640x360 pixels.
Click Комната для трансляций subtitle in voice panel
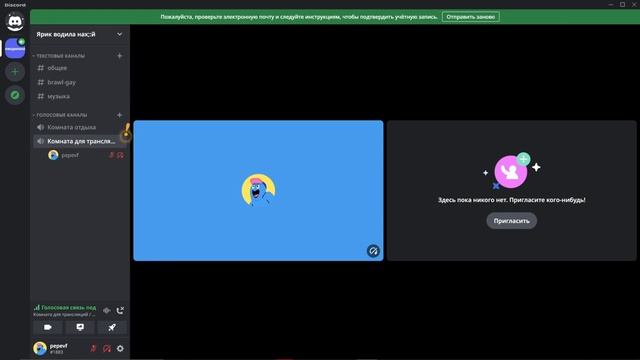tap(64, 315)
